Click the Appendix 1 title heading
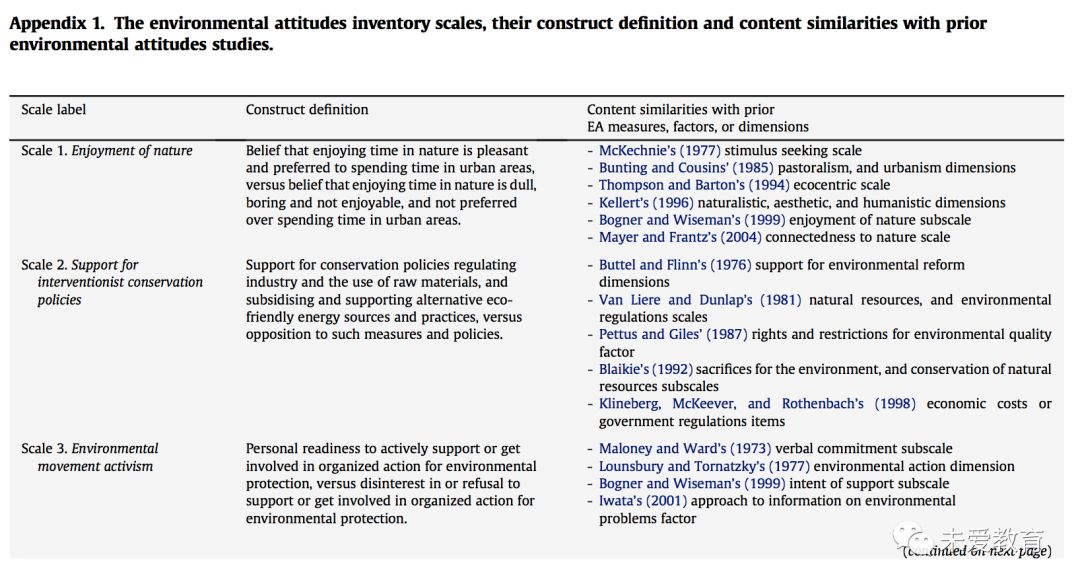 497,34
